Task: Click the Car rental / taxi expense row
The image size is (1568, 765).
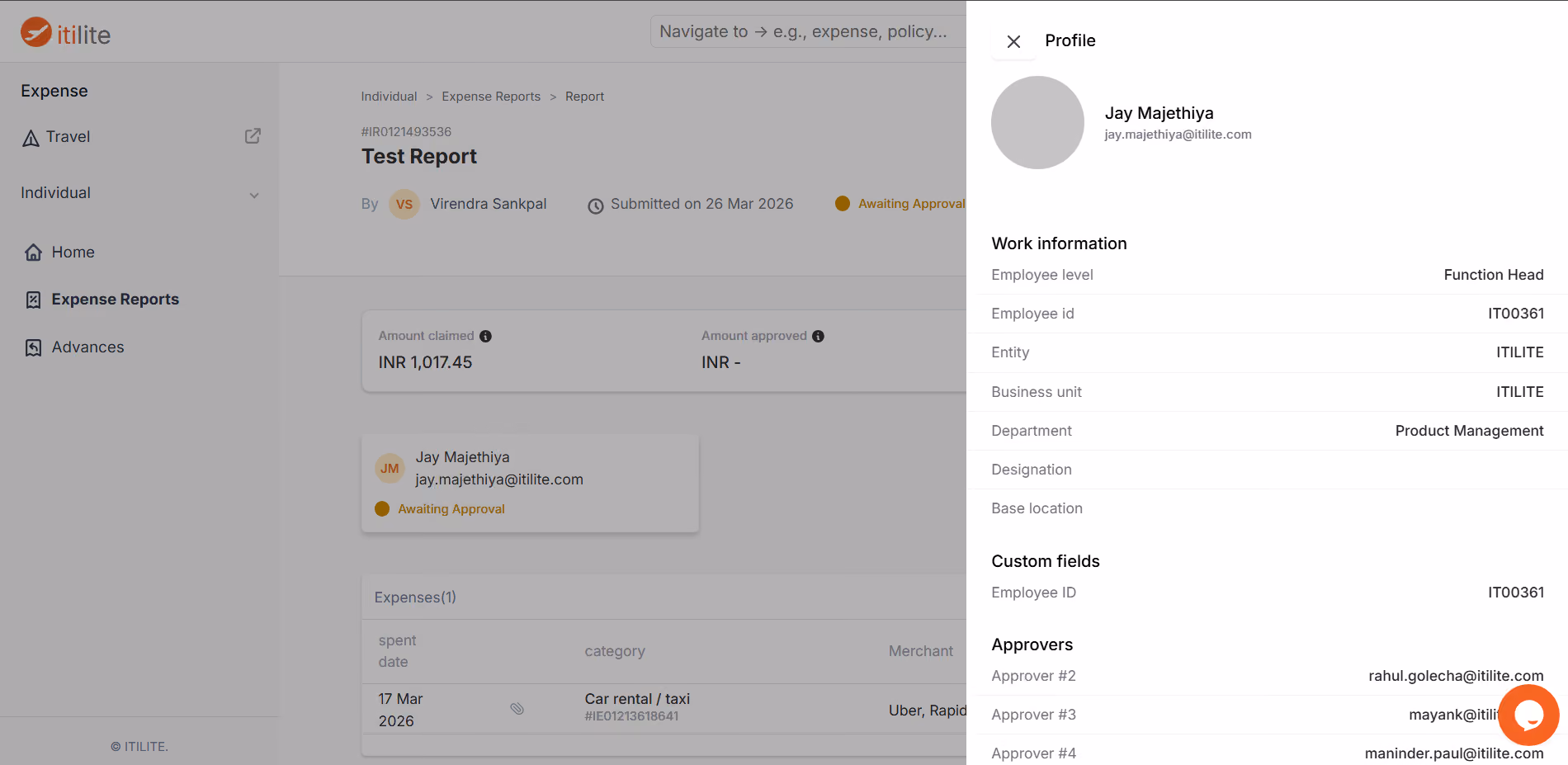Action: pyautogui.click(x=664, y=709)
